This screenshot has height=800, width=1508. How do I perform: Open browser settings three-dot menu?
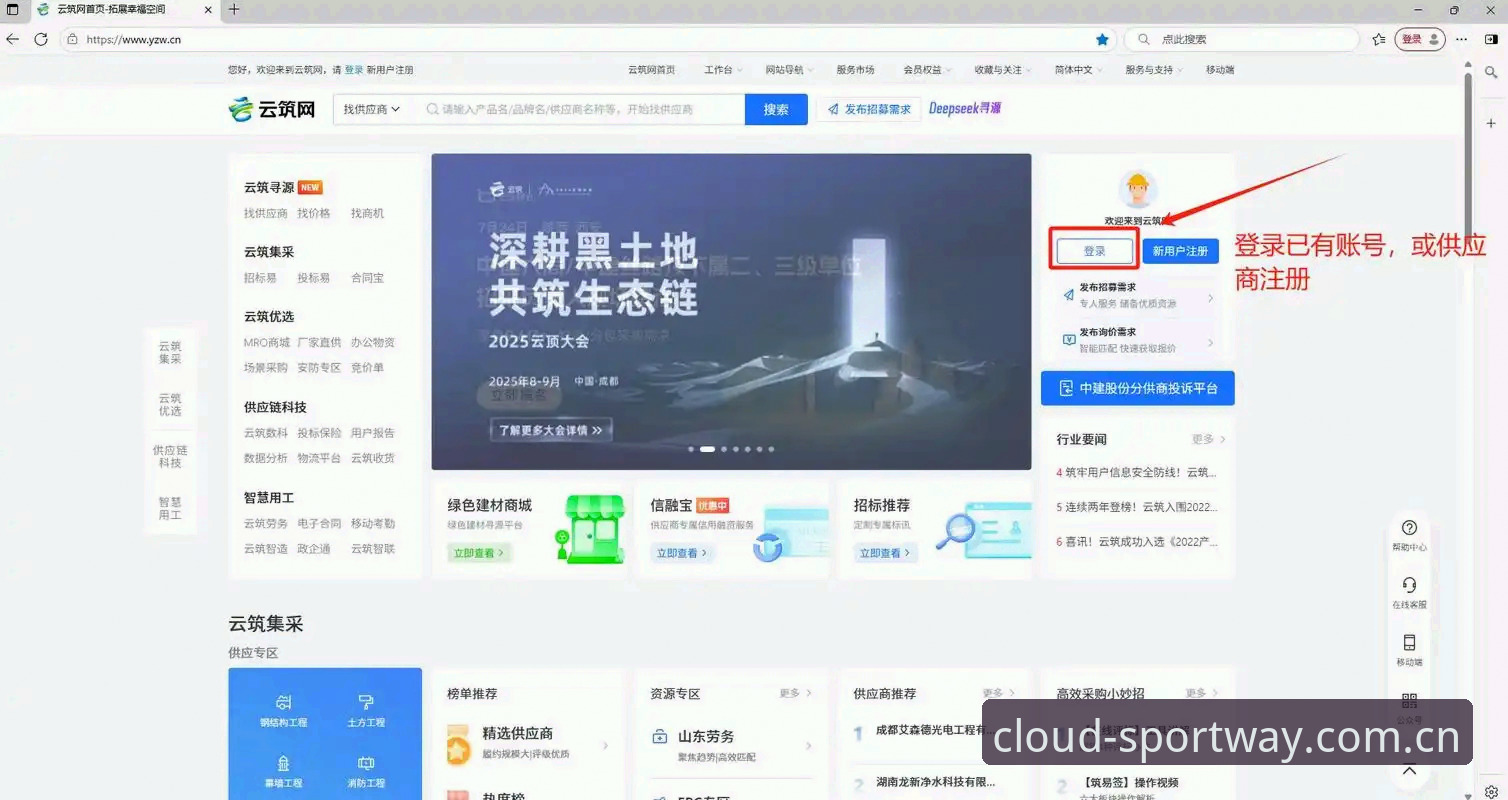(1462, 39)
